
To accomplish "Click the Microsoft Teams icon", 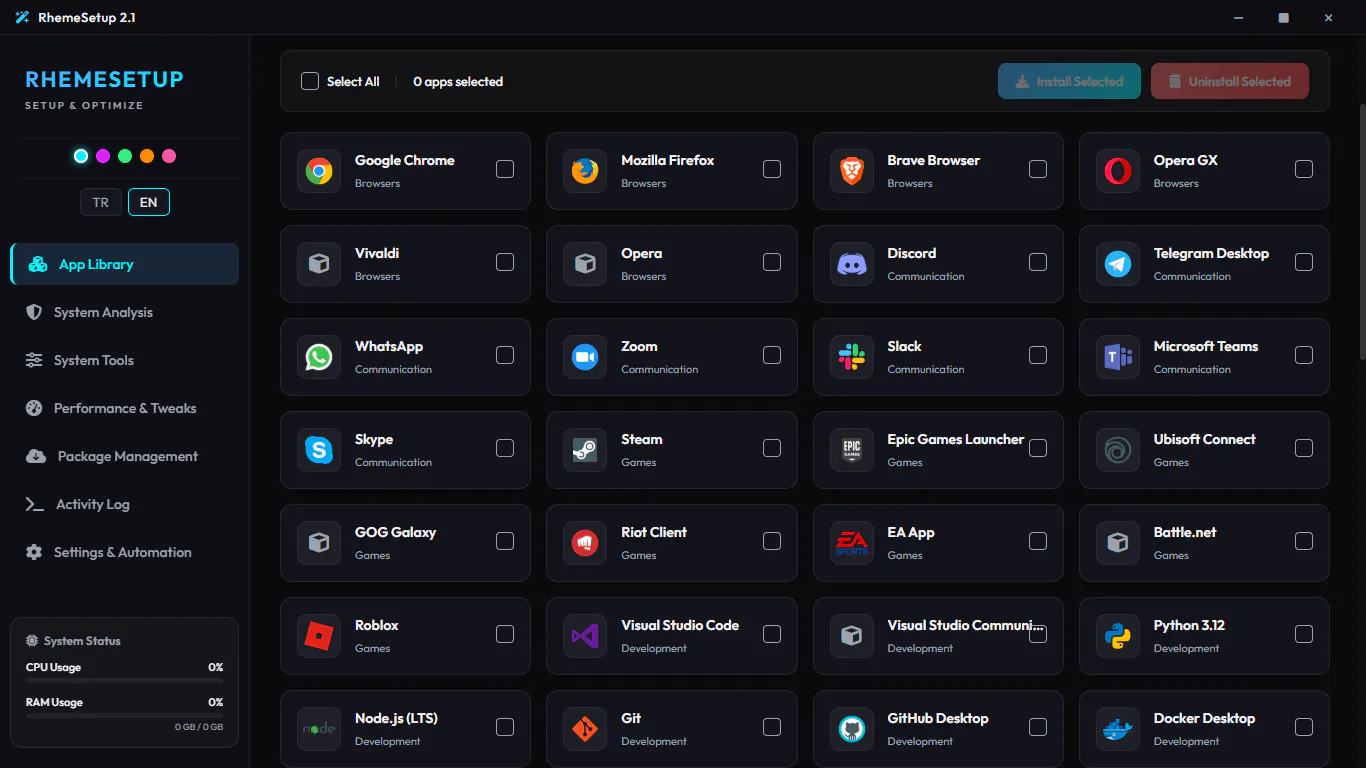I will [1117, 357].
